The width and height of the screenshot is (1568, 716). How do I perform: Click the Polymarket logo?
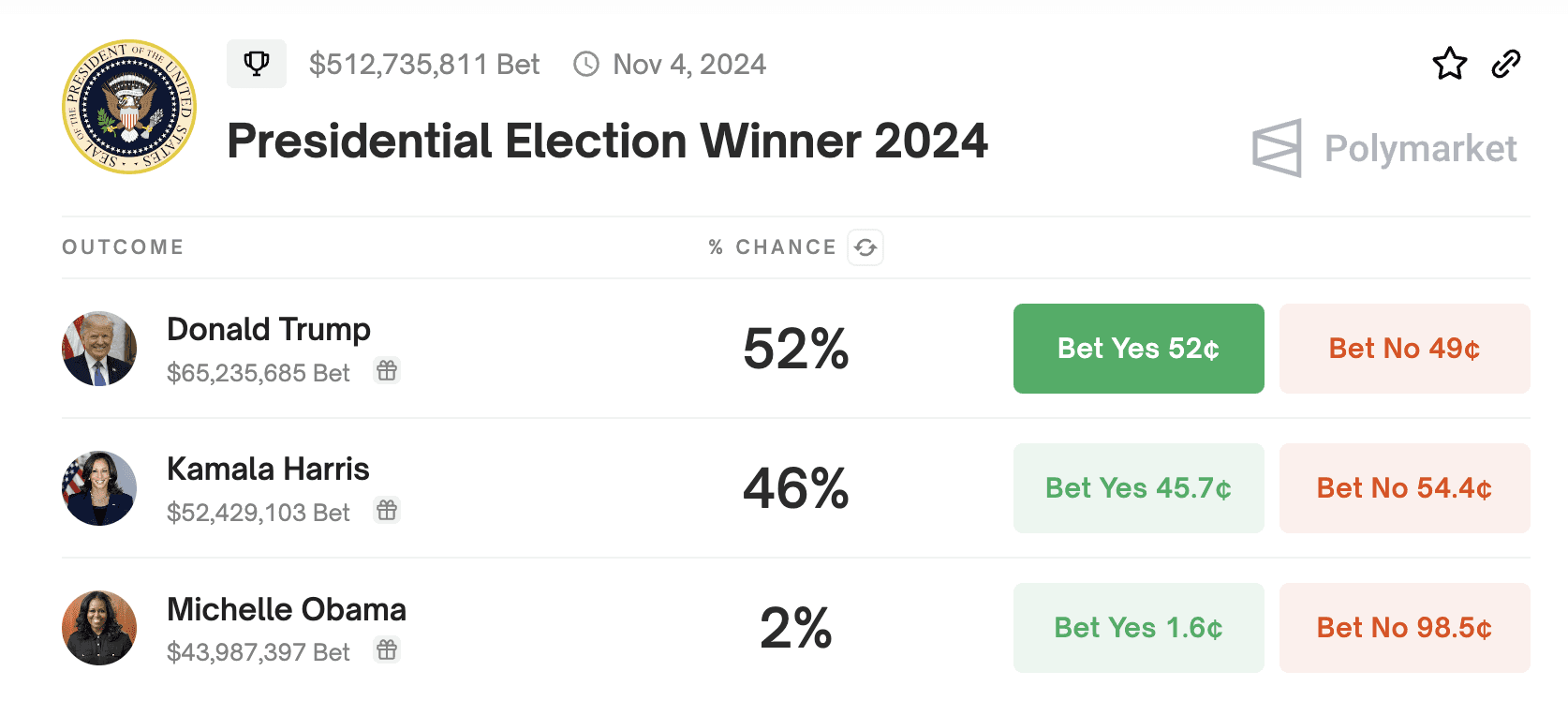(1384, 148)
